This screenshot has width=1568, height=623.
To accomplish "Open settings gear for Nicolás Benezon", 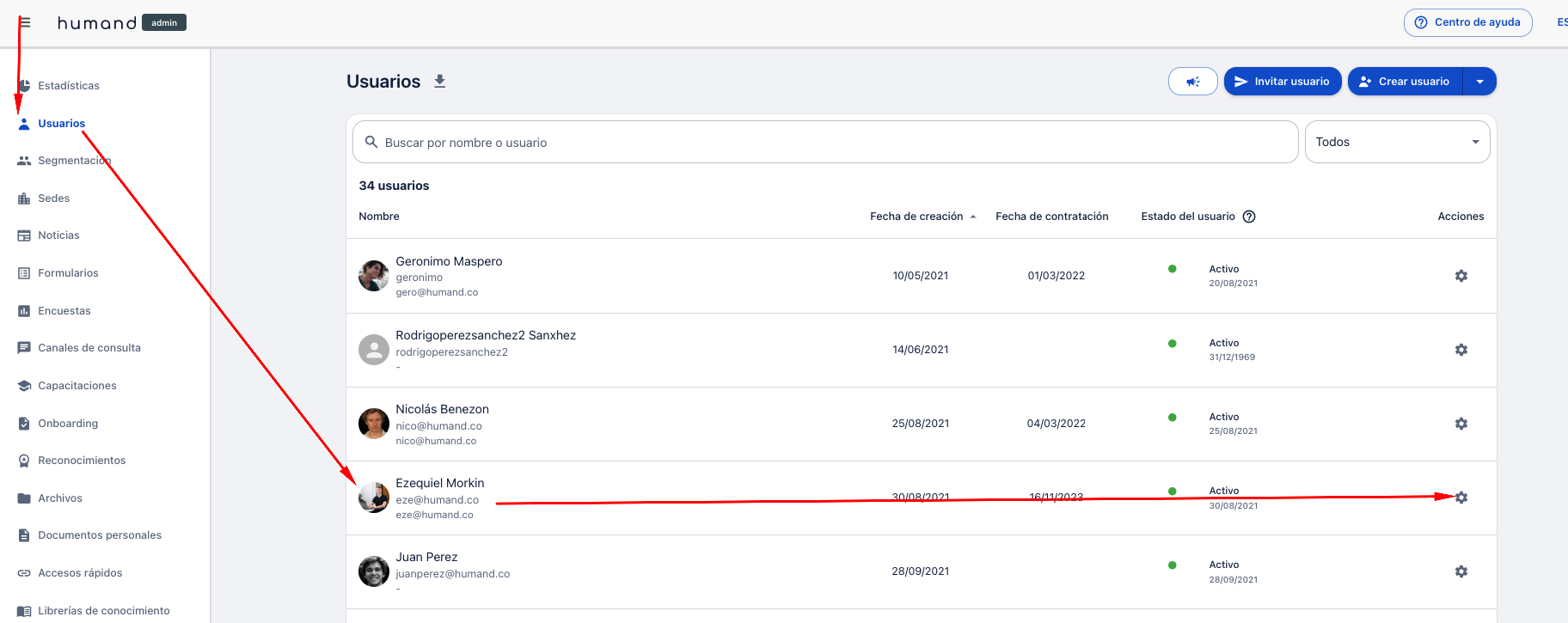I will pyautogui.click(x=1461, y=424).
